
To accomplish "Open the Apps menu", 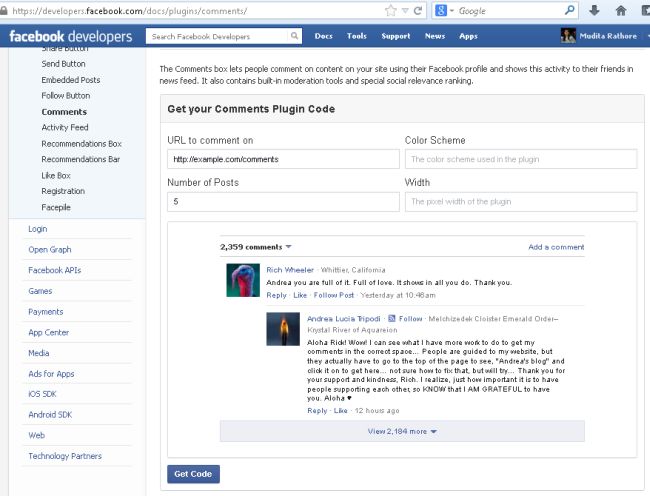I will [x=468, y=36].
